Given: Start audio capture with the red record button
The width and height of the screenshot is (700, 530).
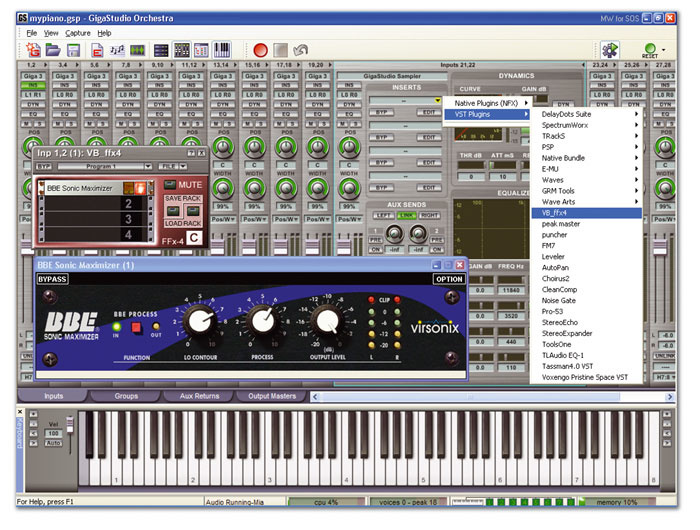Looking at the screenshot, I should [x=260, y=50].
